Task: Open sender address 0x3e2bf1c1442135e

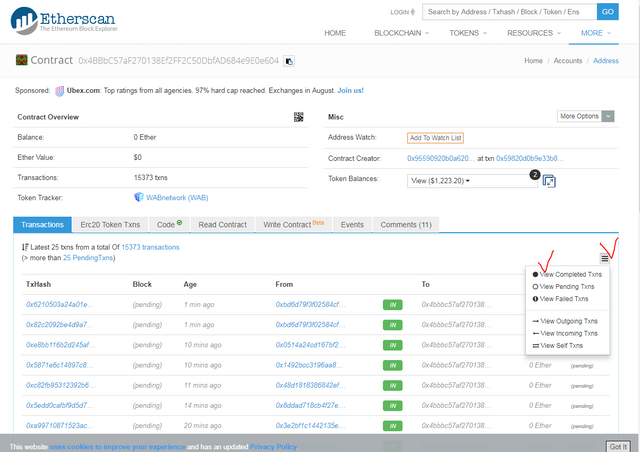Action: click(x=310, y=425)
